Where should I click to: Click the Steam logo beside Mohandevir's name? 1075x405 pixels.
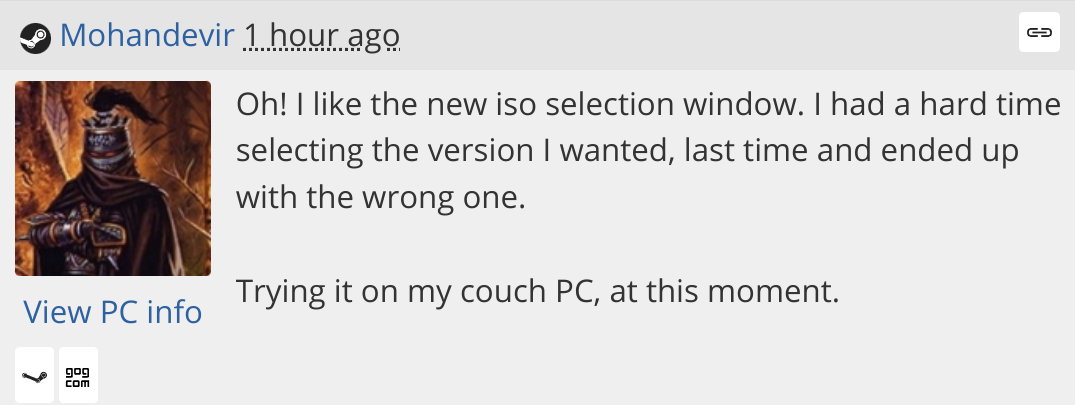35,37
